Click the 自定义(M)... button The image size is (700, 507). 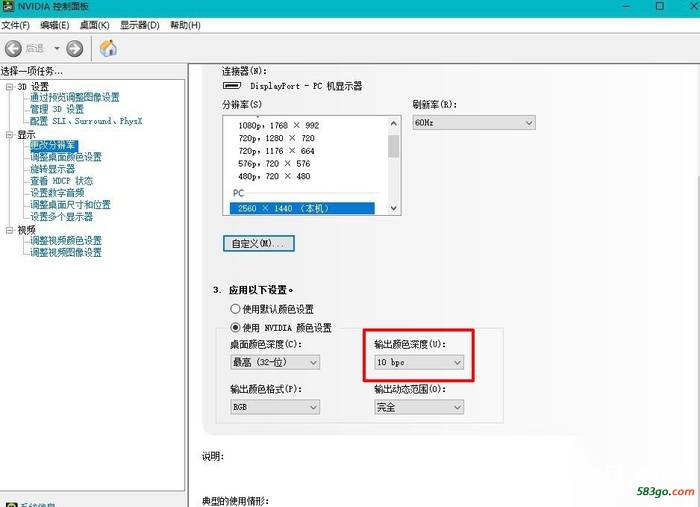258,244
